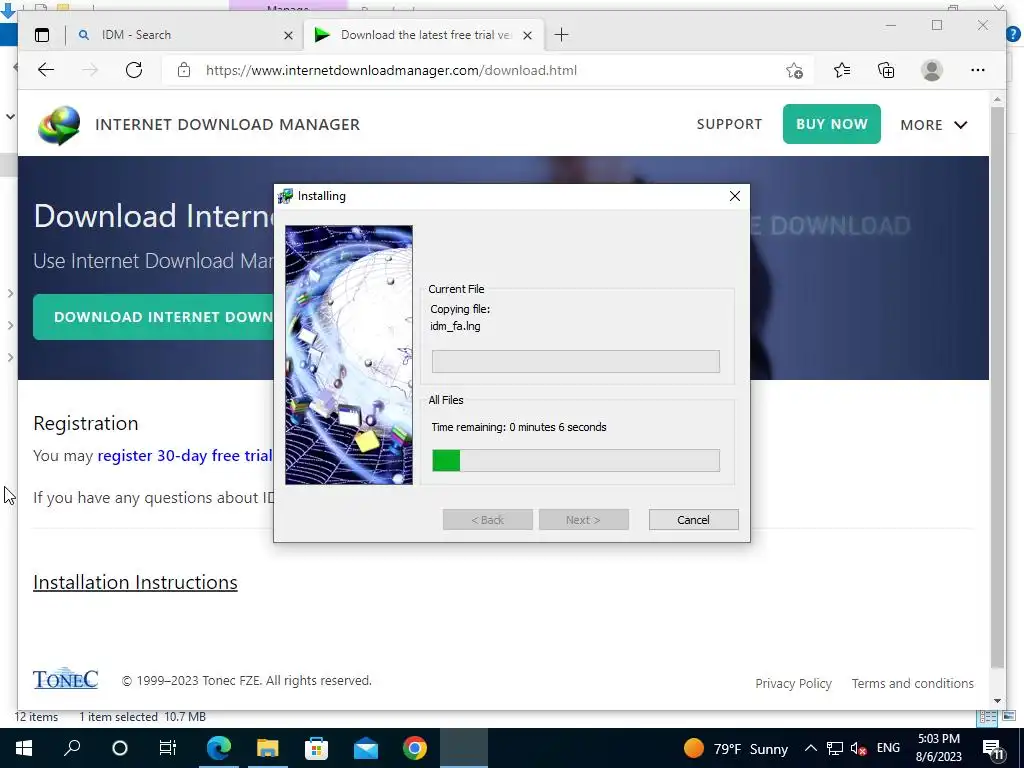Click the Installation Instructions heading link
Viewport: 1024px width, 768px height.
[x=135, y=582]
